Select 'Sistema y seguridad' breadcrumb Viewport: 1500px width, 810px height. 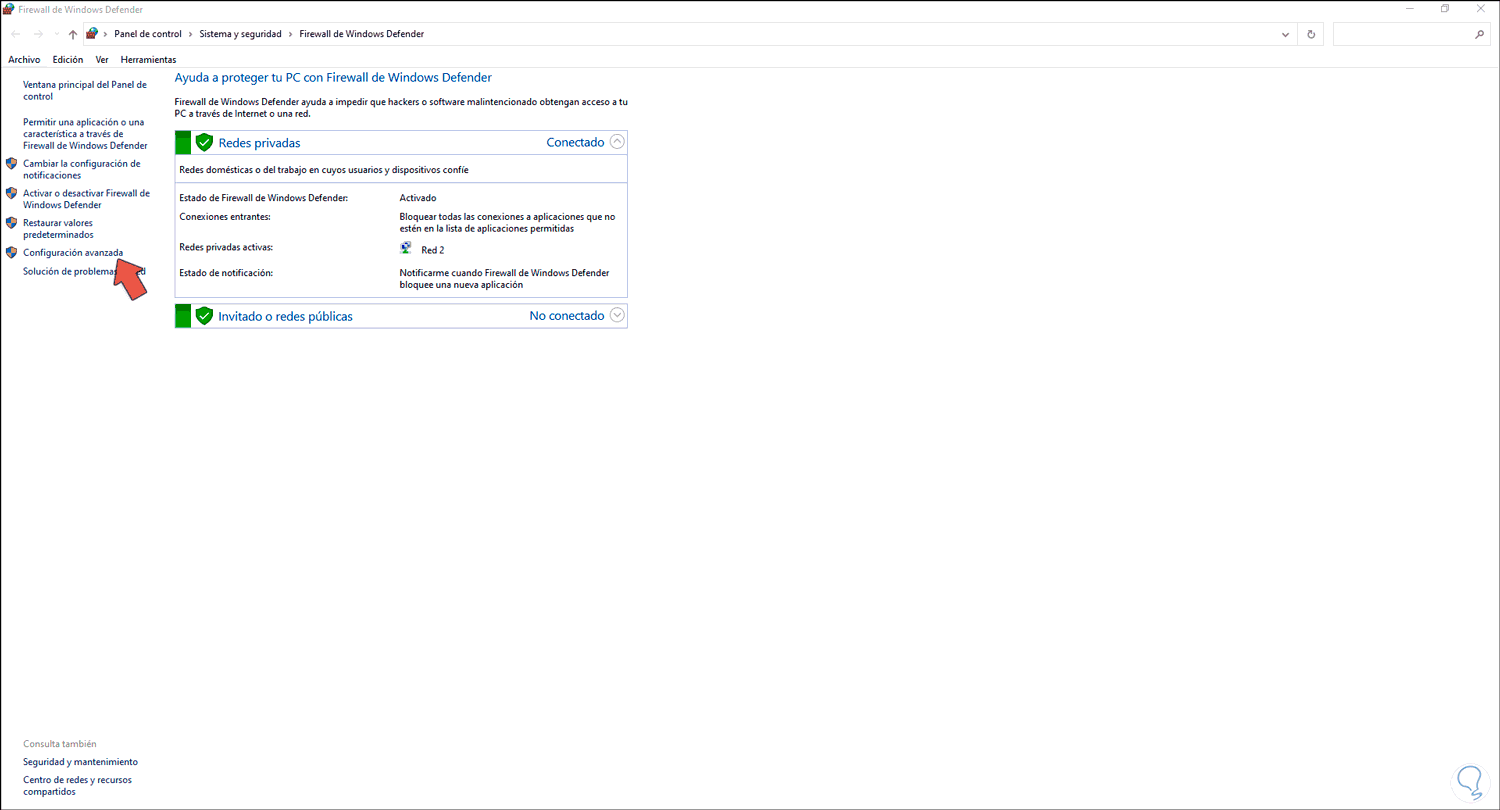(x=240, y=34)
